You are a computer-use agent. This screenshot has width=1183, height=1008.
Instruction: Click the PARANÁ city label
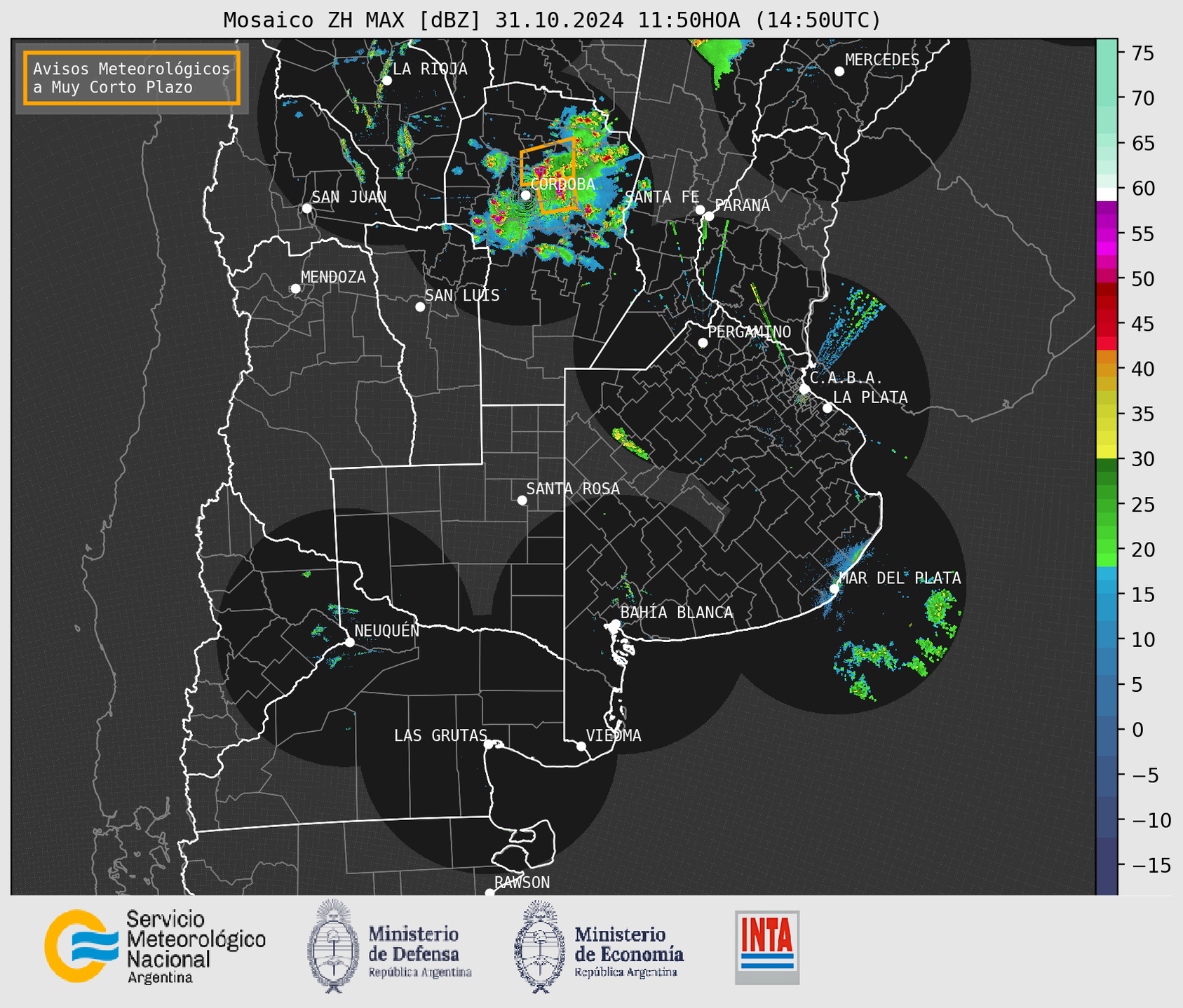(742, 205)
